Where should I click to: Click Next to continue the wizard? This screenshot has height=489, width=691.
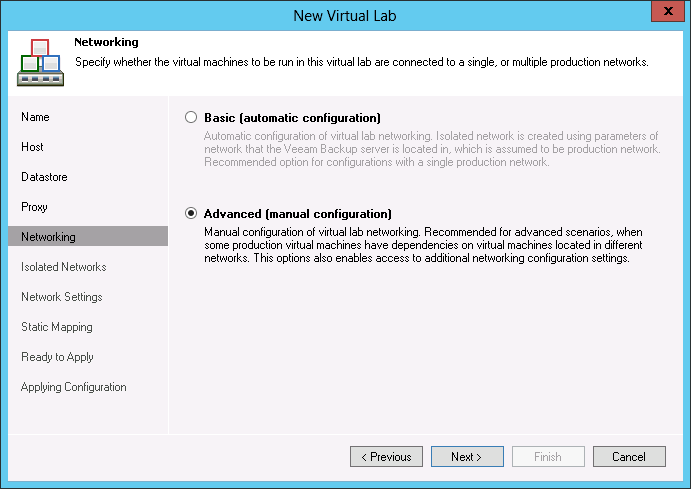(x=467, y=457)
